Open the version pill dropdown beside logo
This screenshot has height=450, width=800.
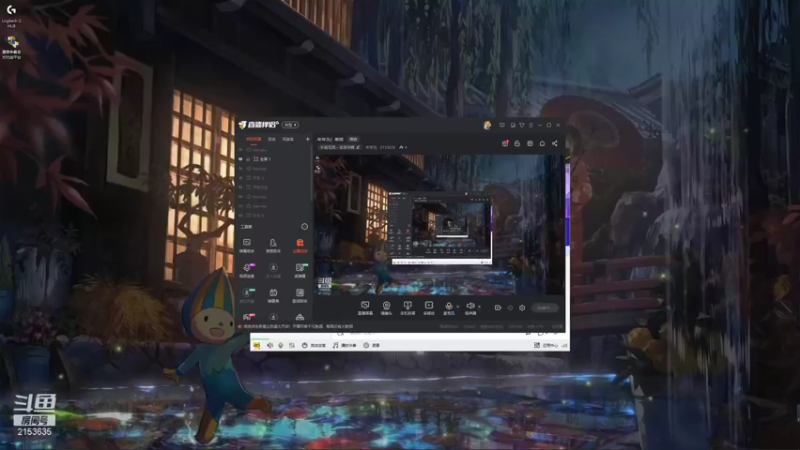coord(290,125)
